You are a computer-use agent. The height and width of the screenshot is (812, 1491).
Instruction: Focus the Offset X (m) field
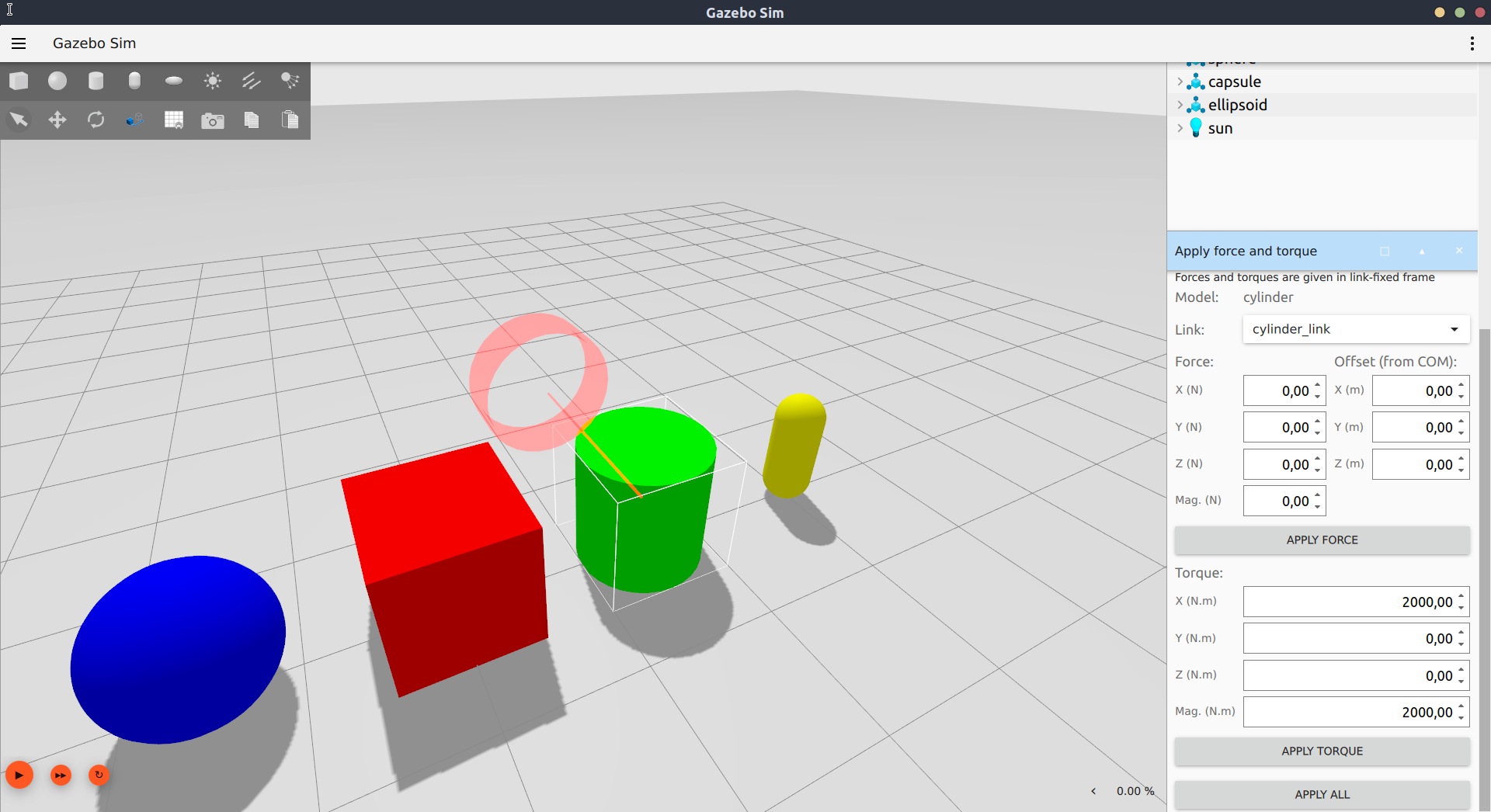[1420, 390]
